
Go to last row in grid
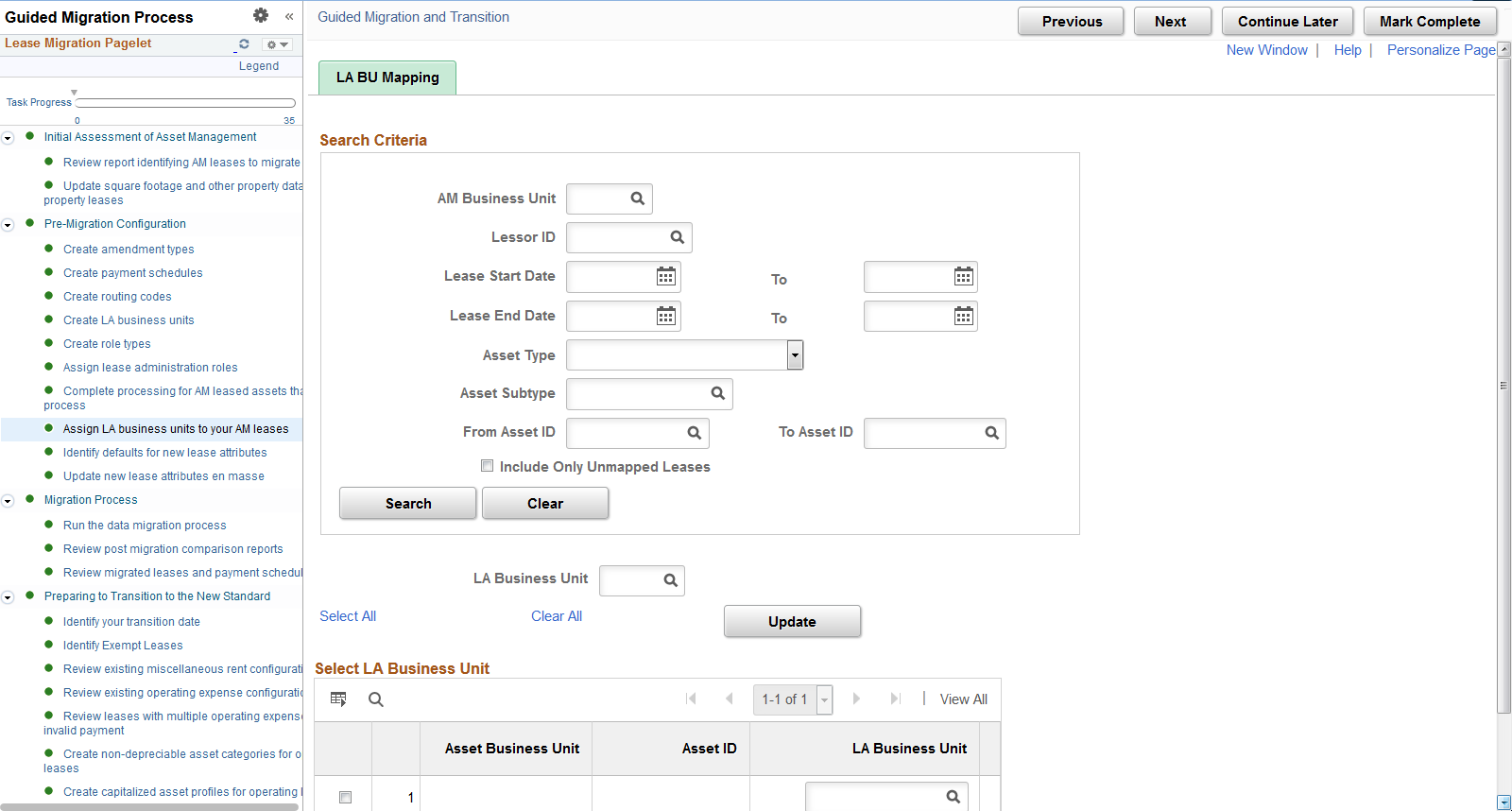(x=895, y=699)
